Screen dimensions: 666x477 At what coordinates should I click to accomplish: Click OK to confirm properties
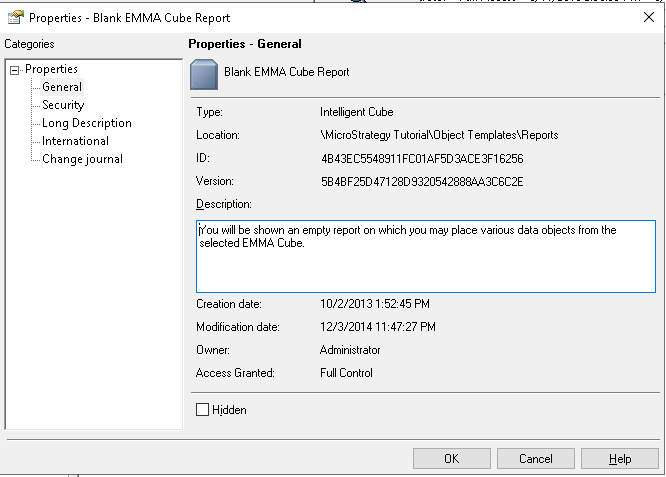(x=452, y=459)
